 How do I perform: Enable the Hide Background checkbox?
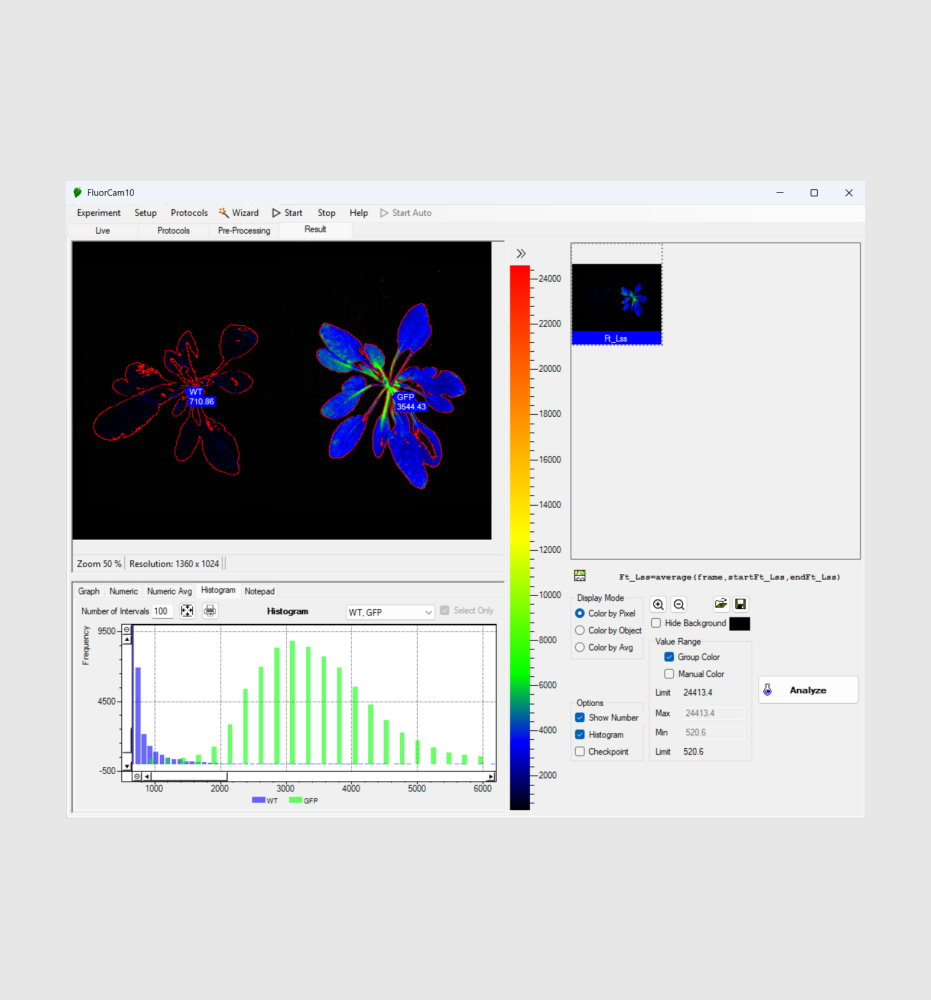coord(656,623)
